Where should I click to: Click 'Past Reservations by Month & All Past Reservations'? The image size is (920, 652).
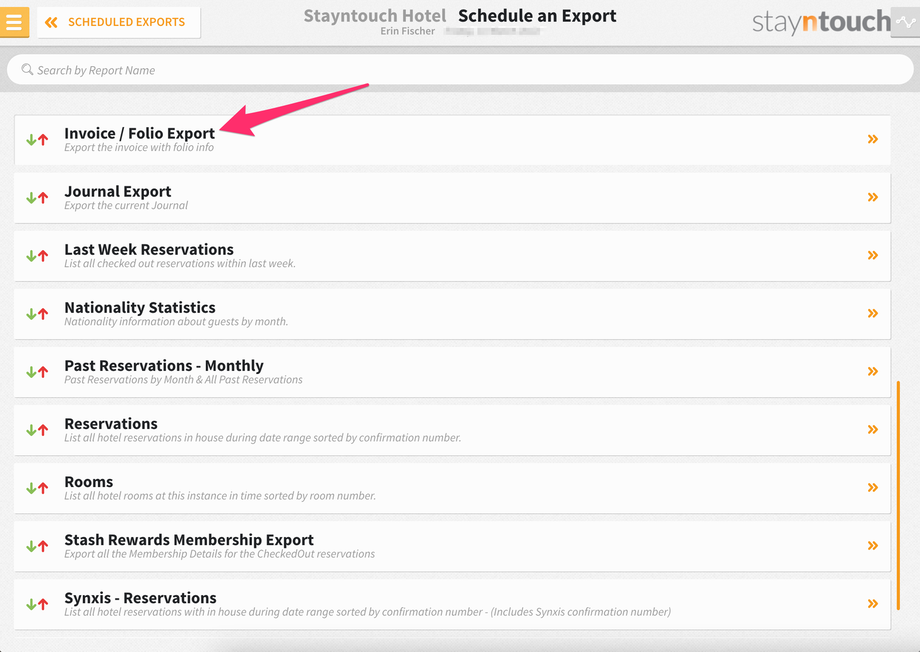click(x=184, y=380)
